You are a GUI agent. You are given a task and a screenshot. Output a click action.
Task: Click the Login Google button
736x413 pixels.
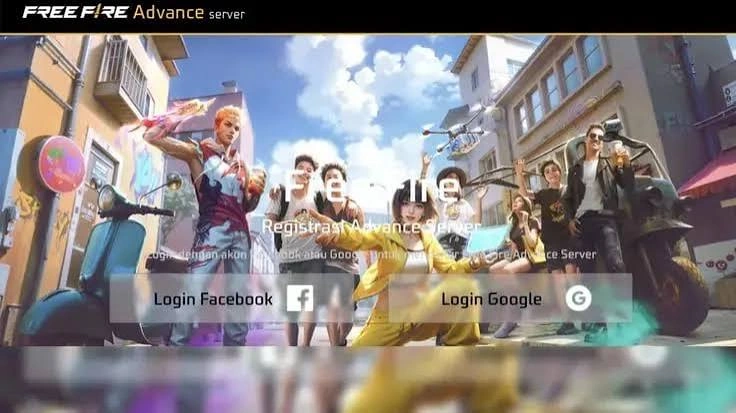[510, 298]
